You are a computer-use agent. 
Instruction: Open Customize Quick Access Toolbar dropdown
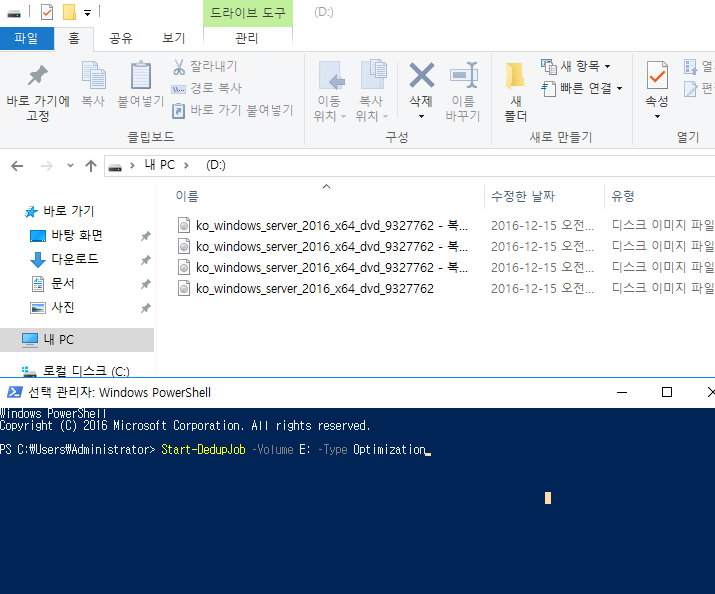[87, 13]
